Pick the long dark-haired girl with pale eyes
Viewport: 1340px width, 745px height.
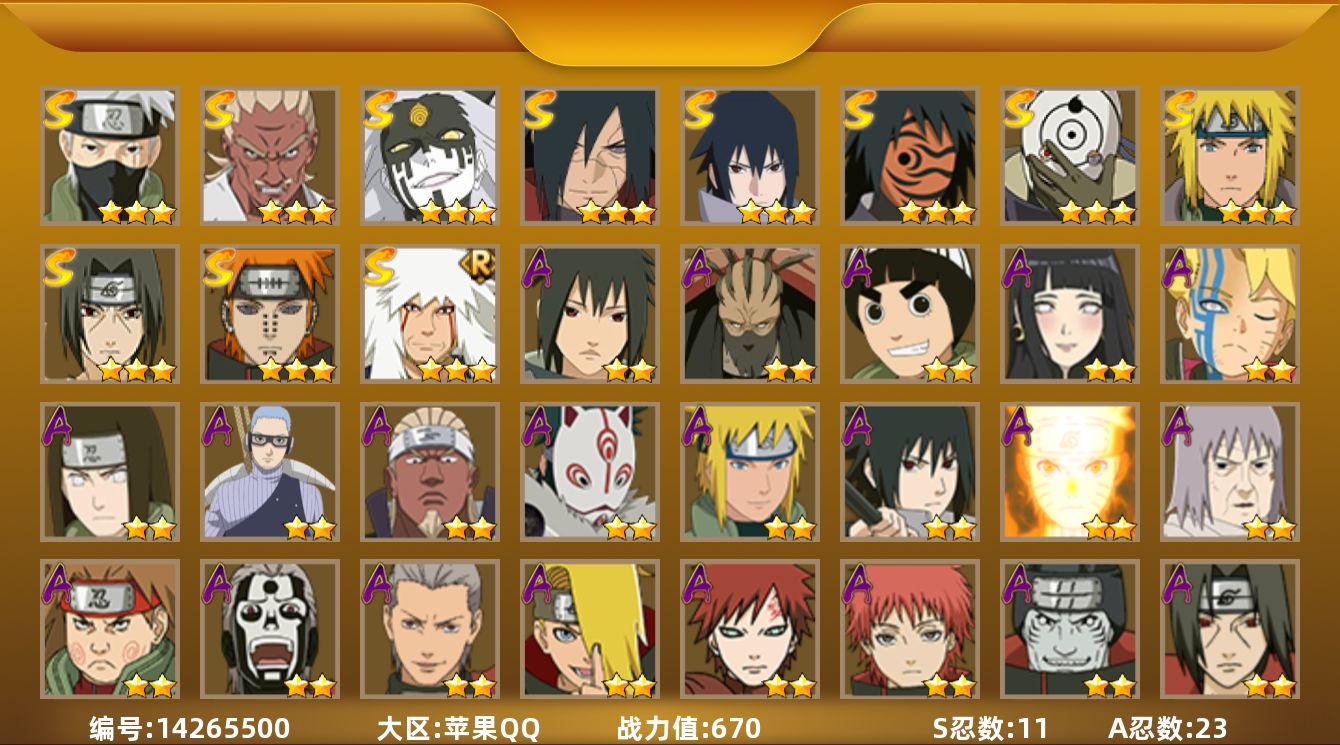tap(1070, 314)
